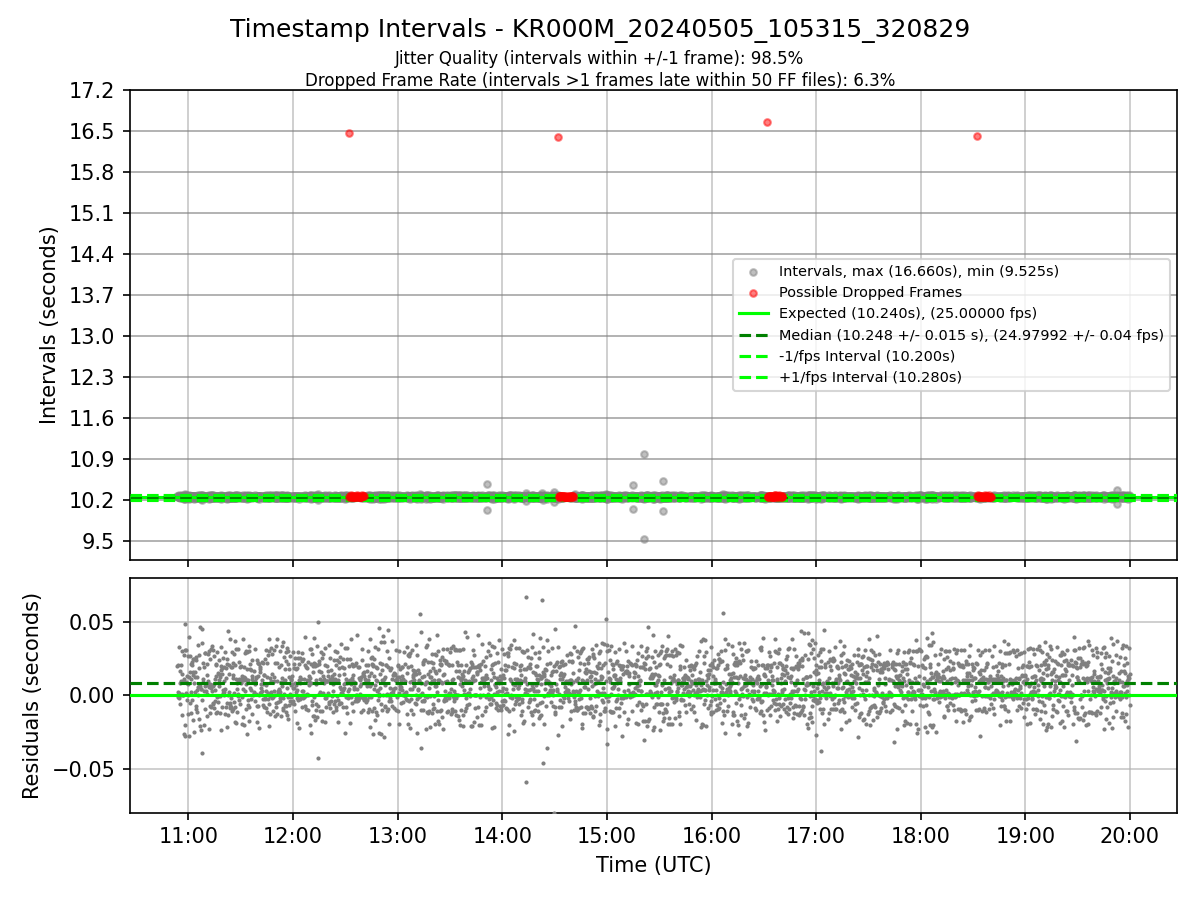Click the red dot marker in the legend
Viewport: 1200px width, 900px height.
point(753,293)
